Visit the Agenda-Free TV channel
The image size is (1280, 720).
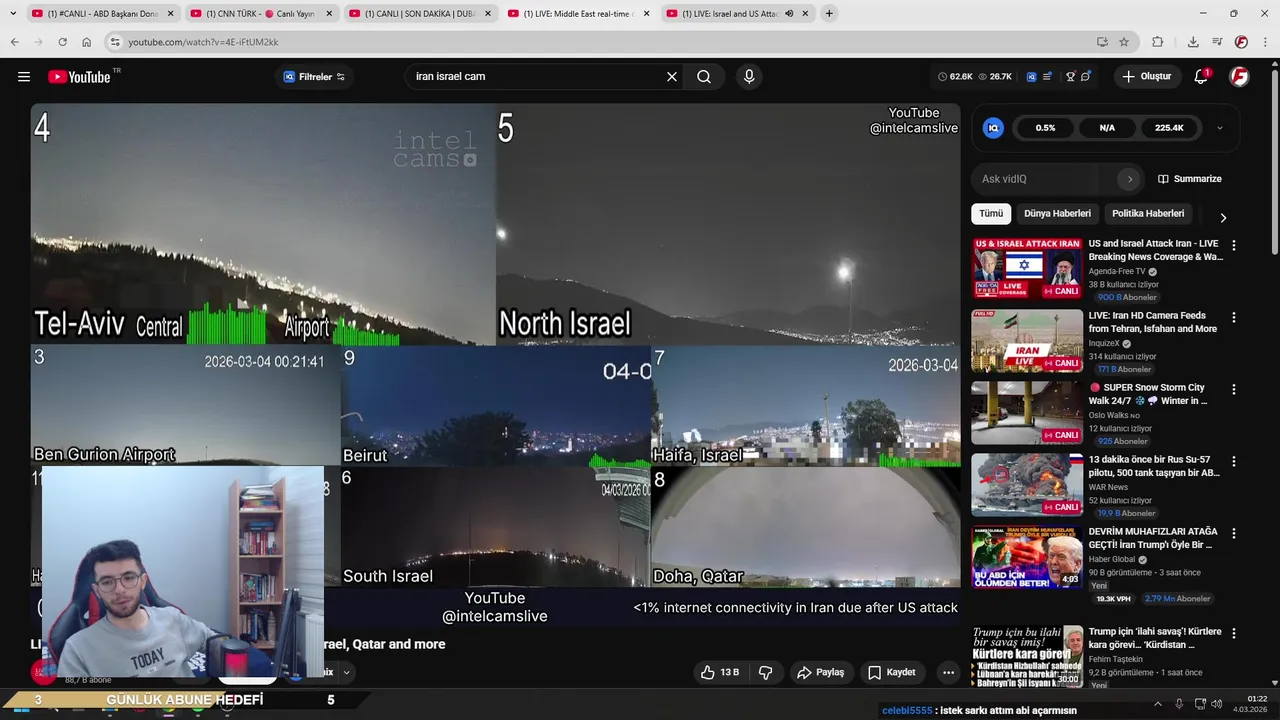[1116, 271]
